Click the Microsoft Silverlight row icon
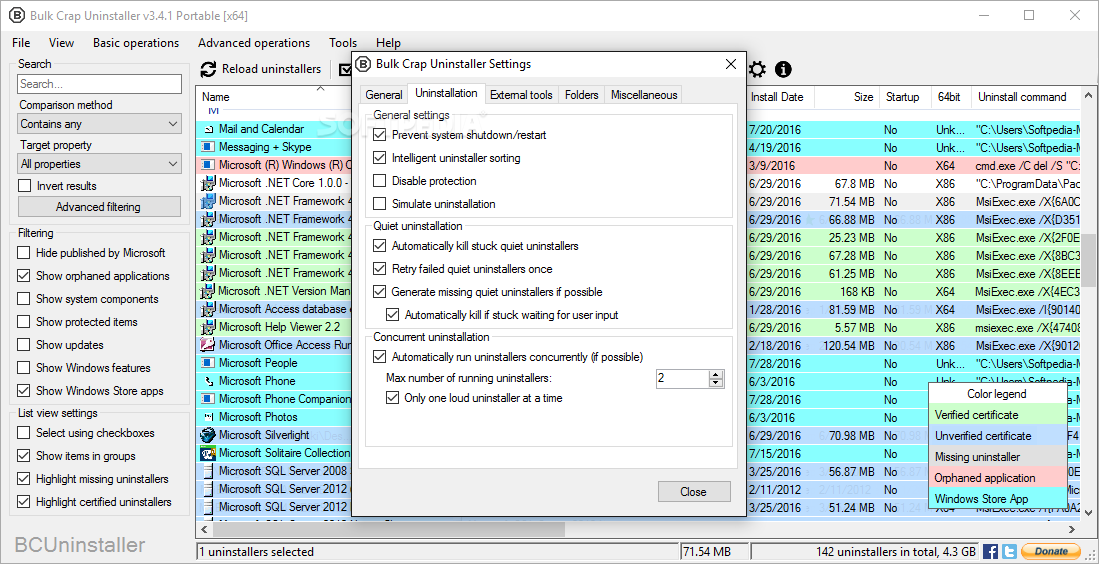1099x564 pixels. pos(207,435)
